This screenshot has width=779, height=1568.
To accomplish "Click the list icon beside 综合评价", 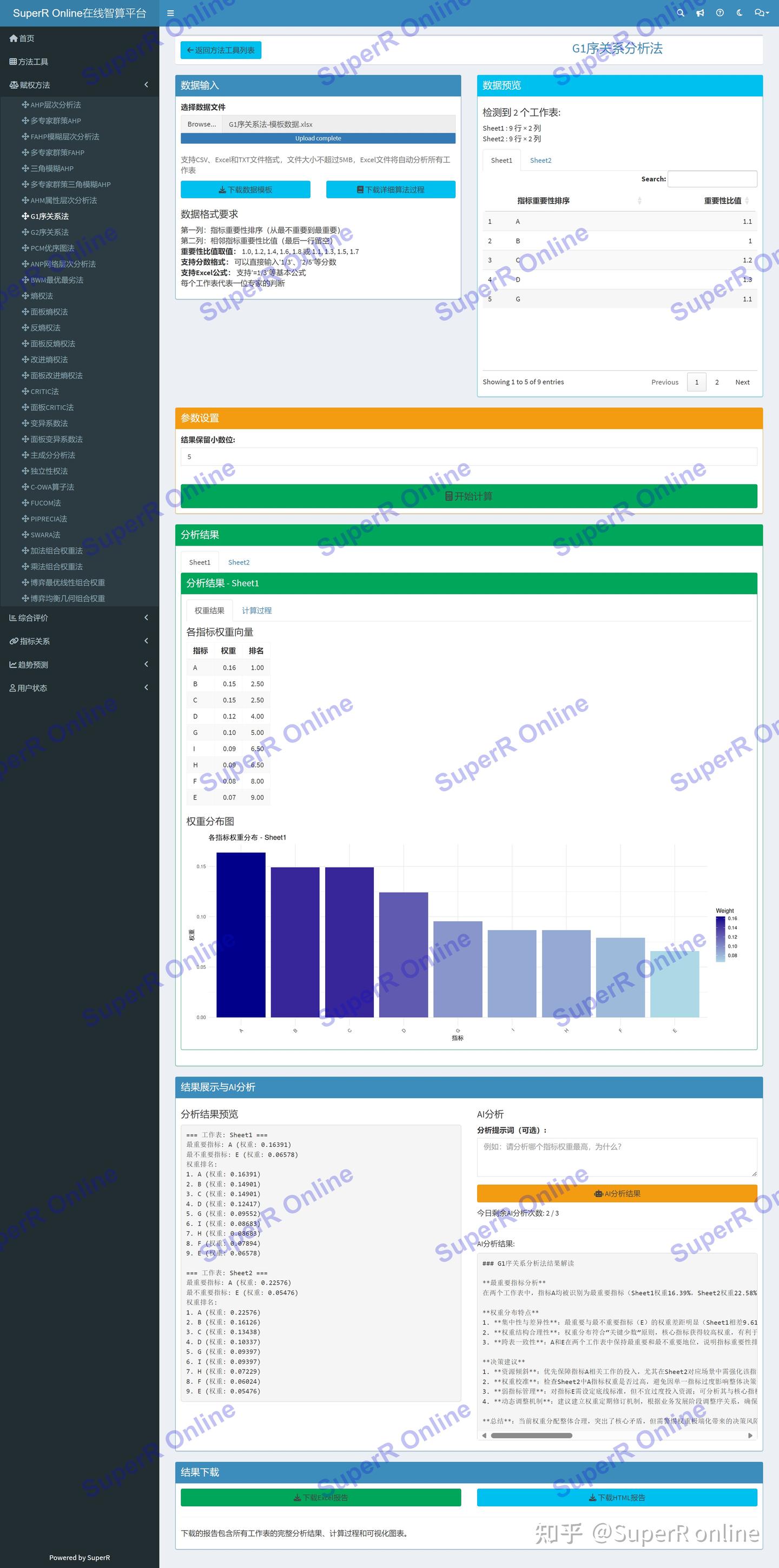I will pos(13,618).
